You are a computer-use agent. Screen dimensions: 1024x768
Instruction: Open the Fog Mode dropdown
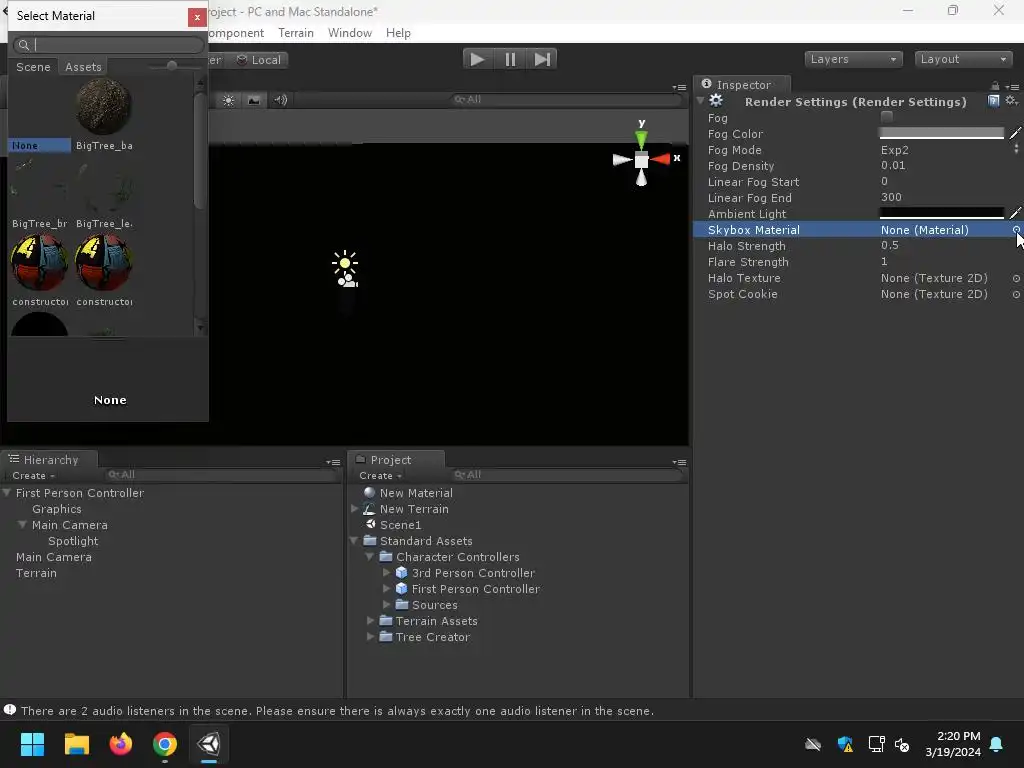pyautogui.click(x=950, y=150)
